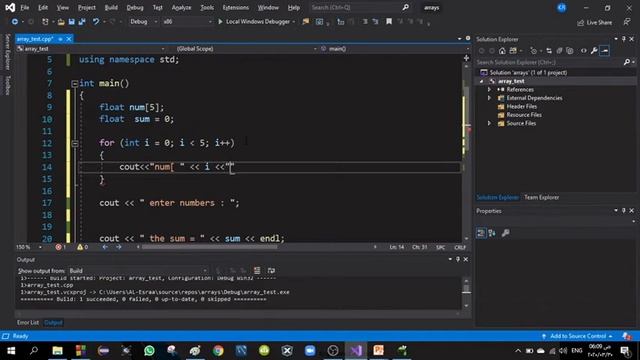Image resolution: width=640 pixels, height=360 pixels.
Task: Select the Resource Files folder
Action: click(x=524, y=115)
